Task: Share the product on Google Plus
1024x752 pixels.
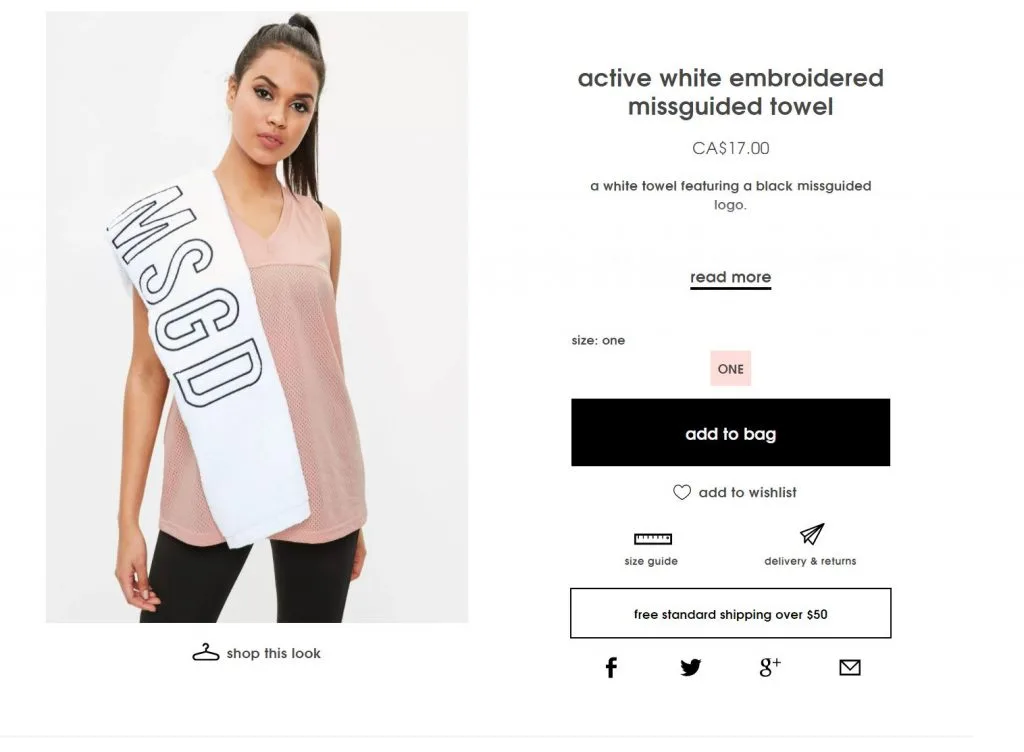Action: 769,667
